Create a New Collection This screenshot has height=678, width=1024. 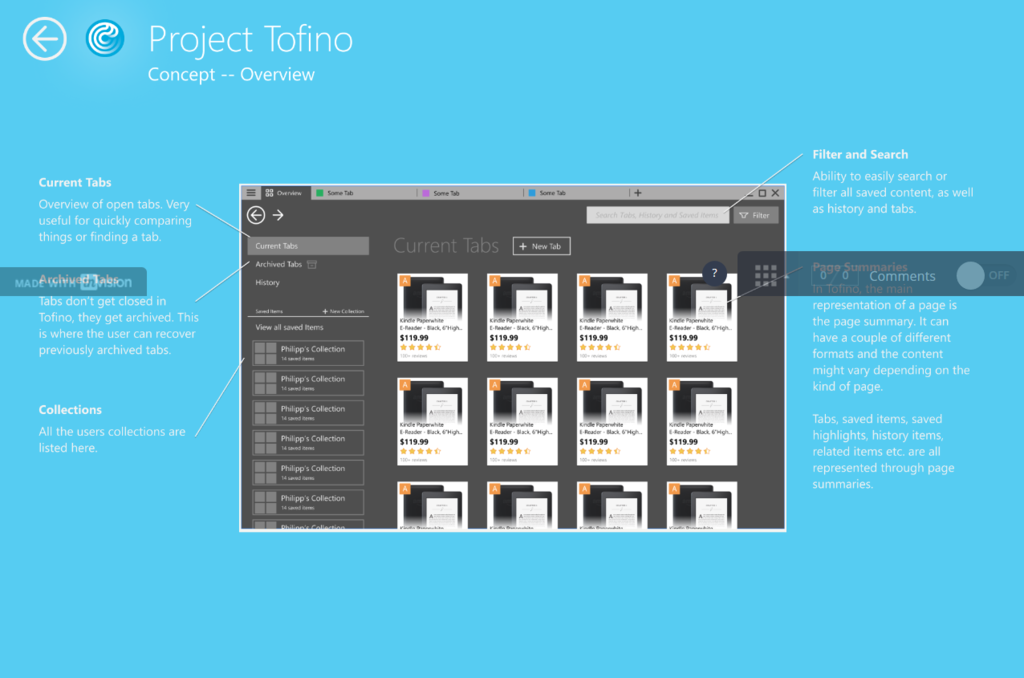coord(344,311)
